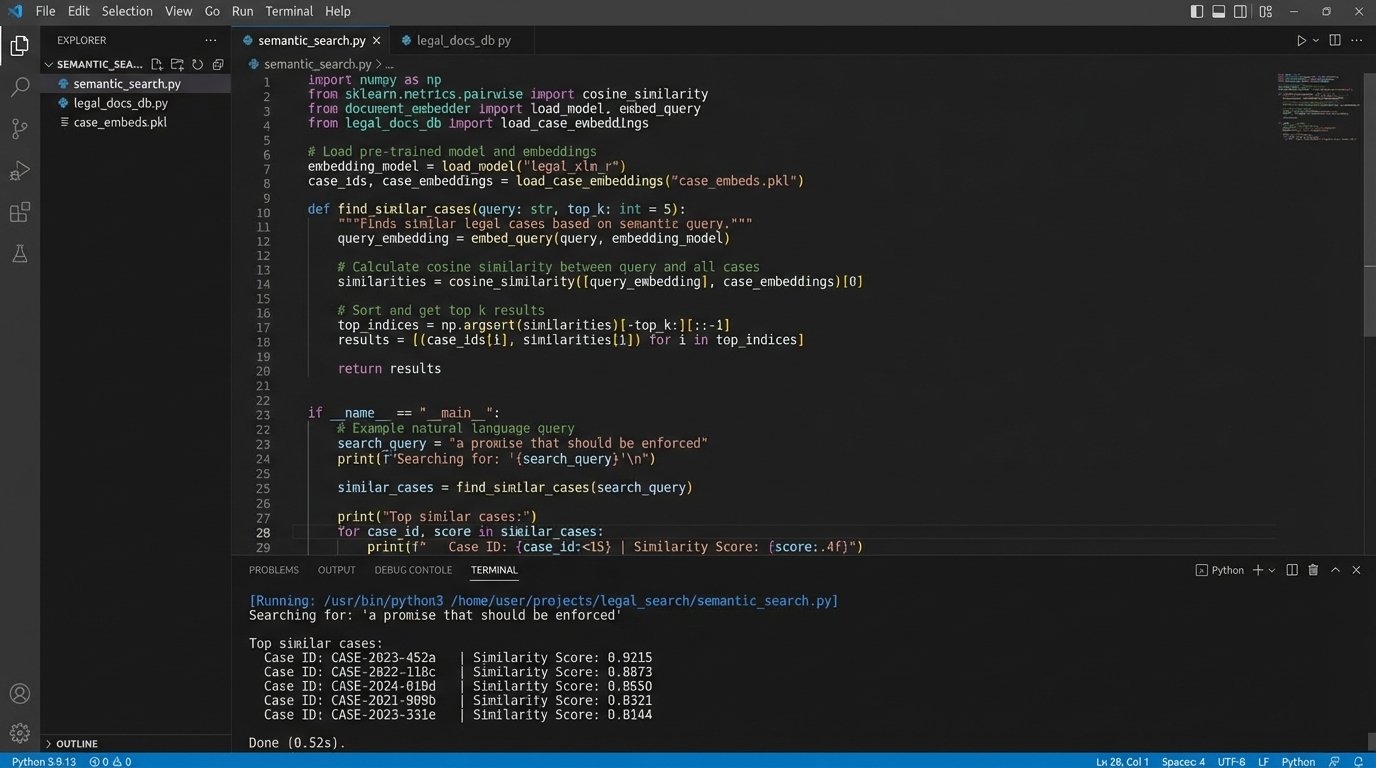
Task: Kill terminal with the trash icon
Action: (1313, 570)
